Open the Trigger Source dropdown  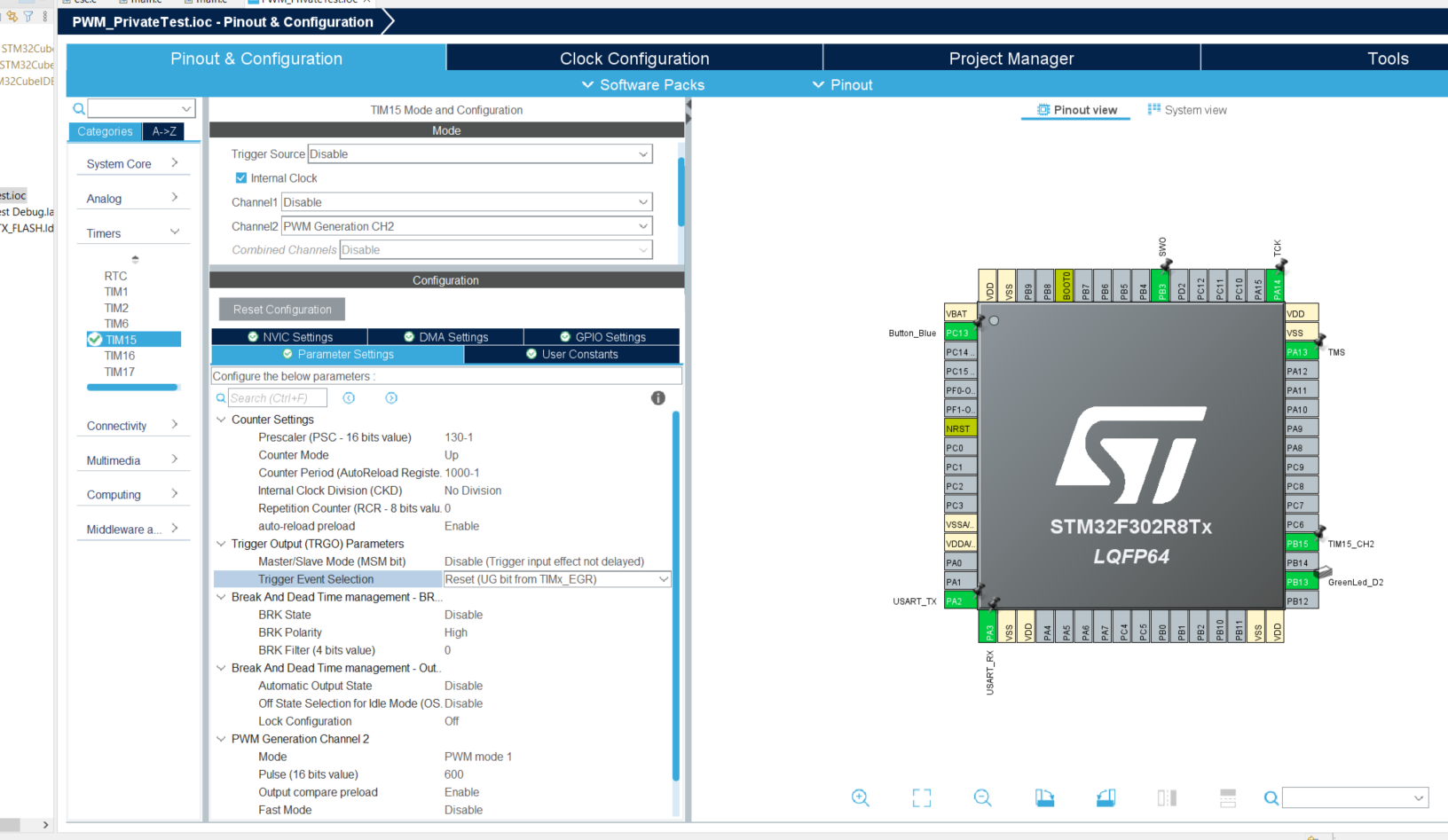point(642,153)
